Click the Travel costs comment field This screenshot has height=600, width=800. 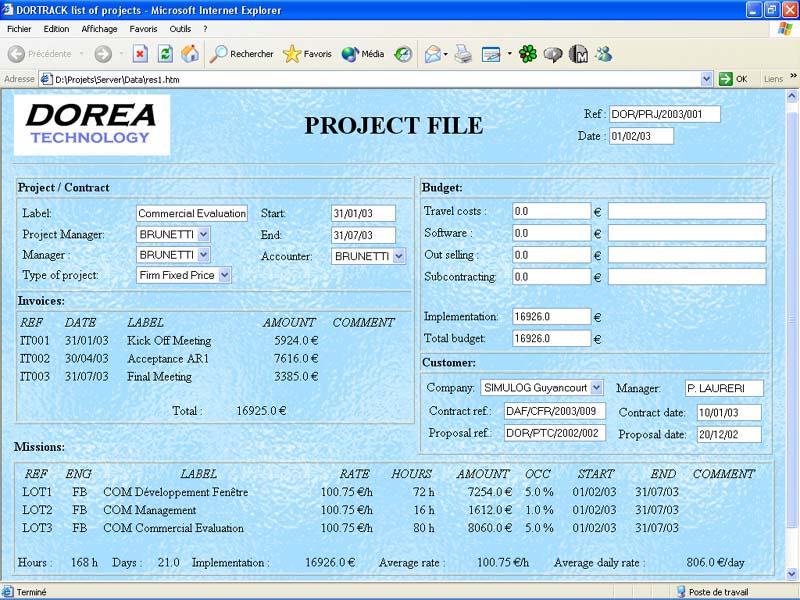[x=687, y=211]
